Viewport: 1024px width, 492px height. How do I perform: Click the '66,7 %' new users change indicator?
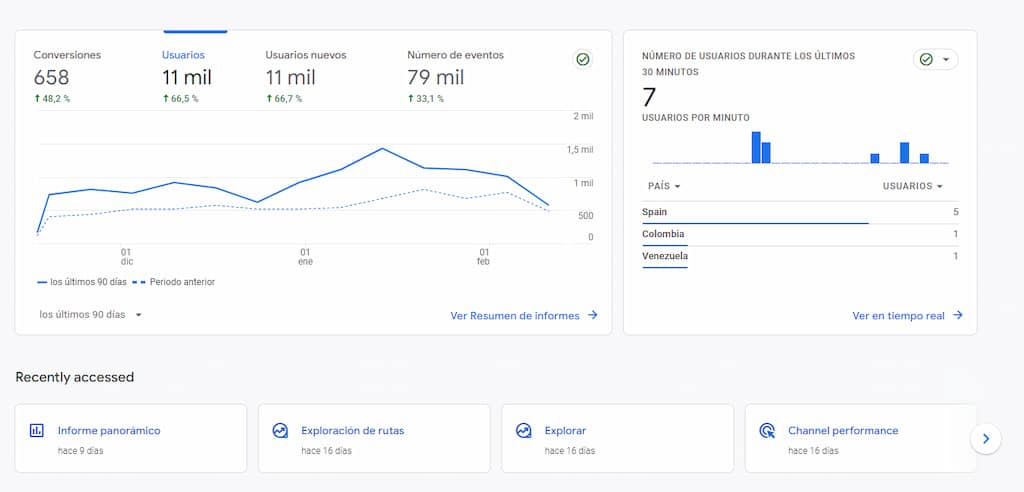pos(283,99)
